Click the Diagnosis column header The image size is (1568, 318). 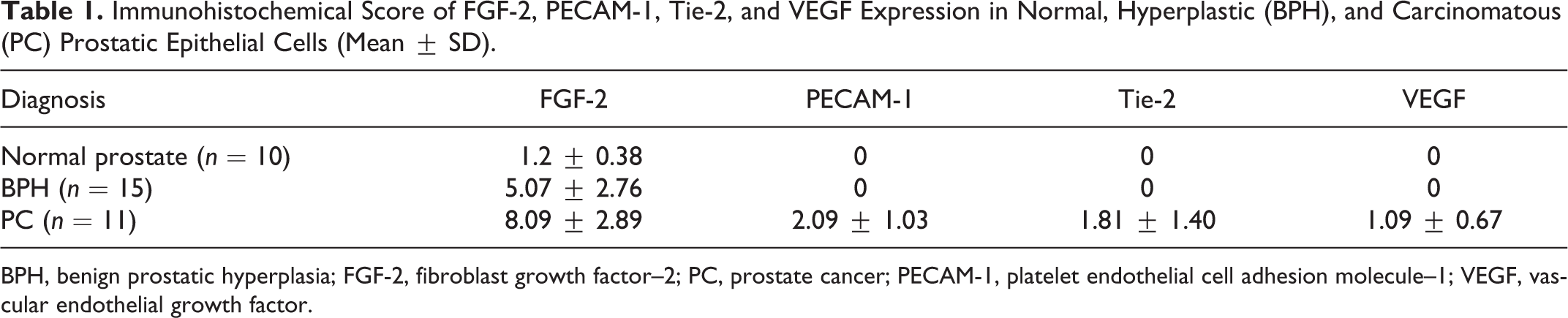pos(53,101)
